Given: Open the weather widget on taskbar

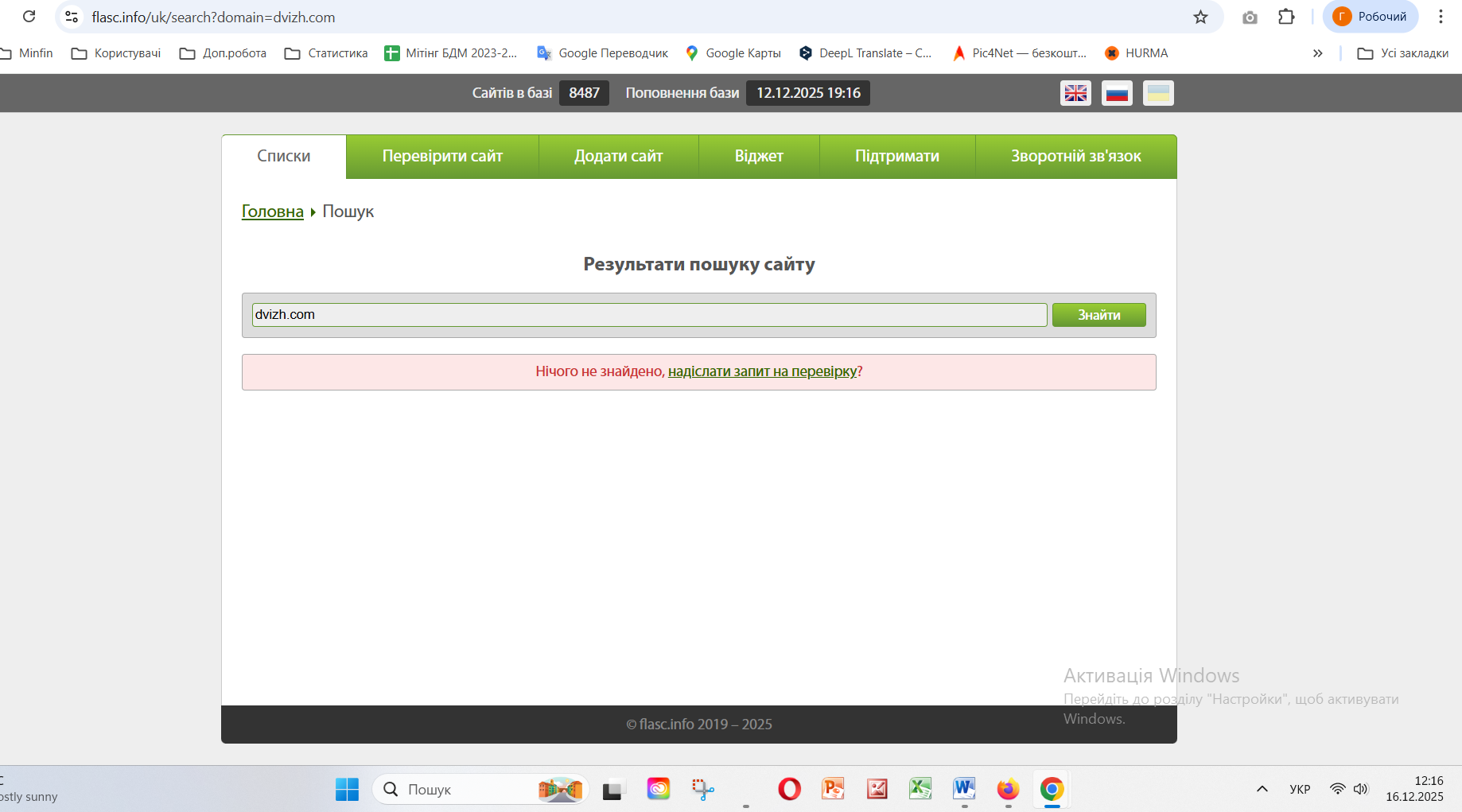Looking at the screenshot, I should coord(29,789).
